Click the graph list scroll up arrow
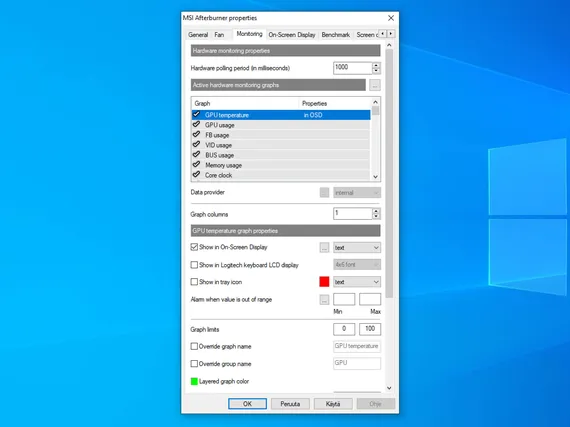The height and width of the screenshot is (427, 570). coord(376,102)
